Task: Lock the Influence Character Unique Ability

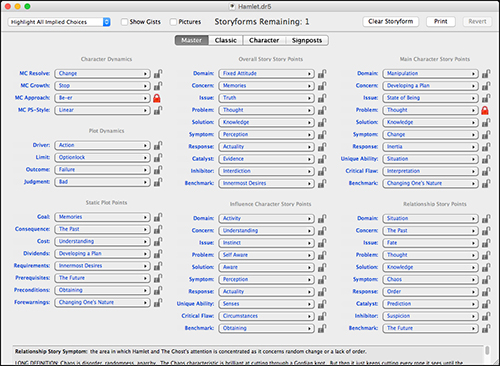Action: tap(322, 304)
